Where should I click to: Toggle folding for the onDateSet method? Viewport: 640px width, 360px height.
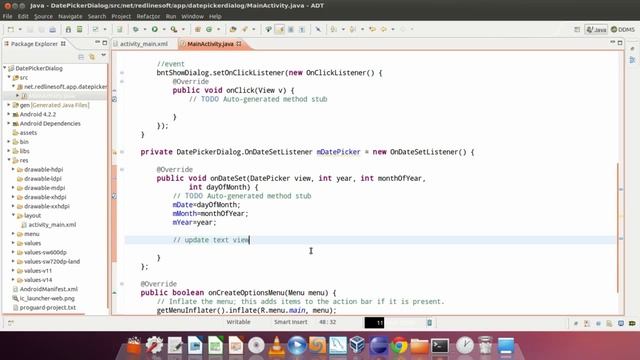(x=122, y=169)
